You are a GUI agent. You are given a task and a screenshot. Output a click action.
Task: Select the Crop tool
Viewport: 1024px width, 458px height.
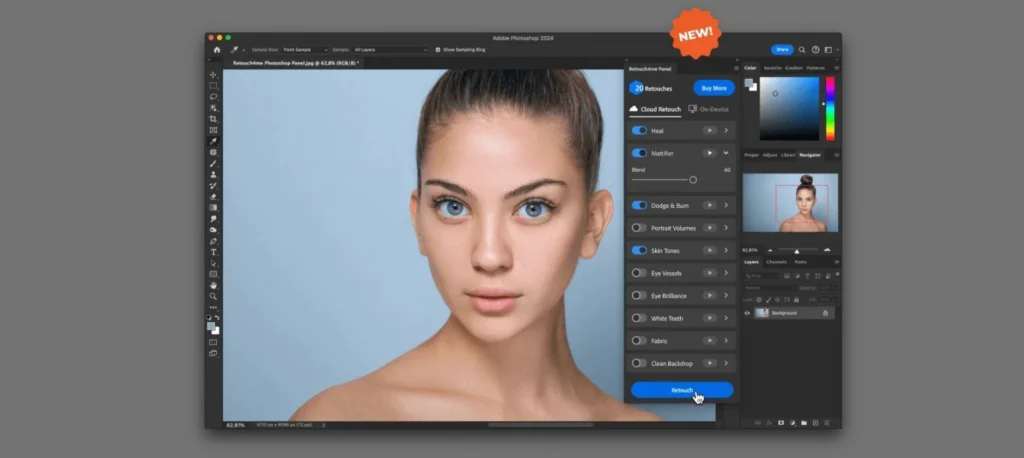[x=213, y=119]
